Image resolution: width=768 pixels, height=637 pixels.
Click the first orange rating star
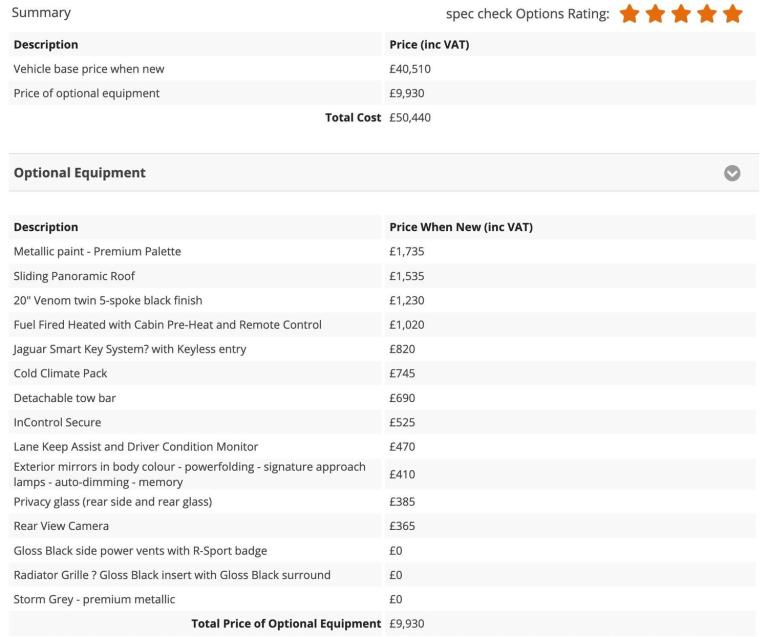click(629, 14)
